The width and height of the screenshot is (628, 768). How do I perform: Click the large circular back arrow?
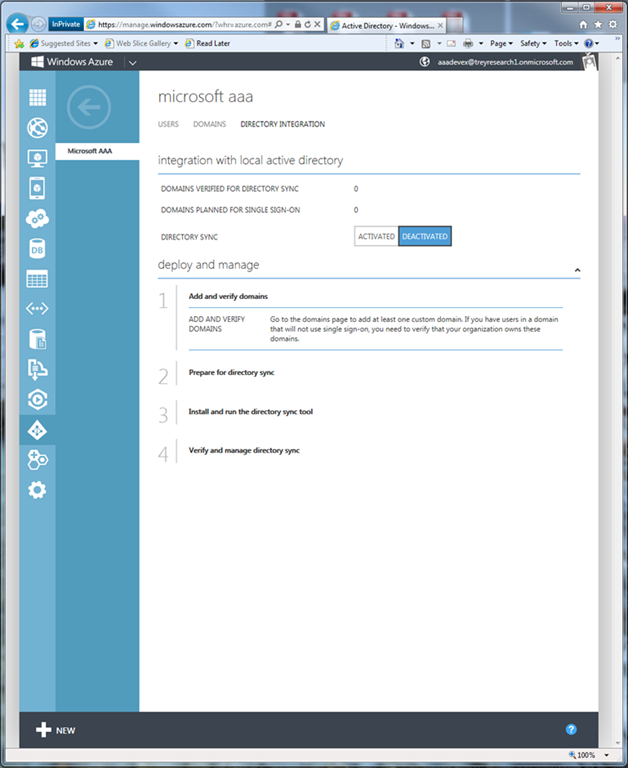tap(89, 107)
